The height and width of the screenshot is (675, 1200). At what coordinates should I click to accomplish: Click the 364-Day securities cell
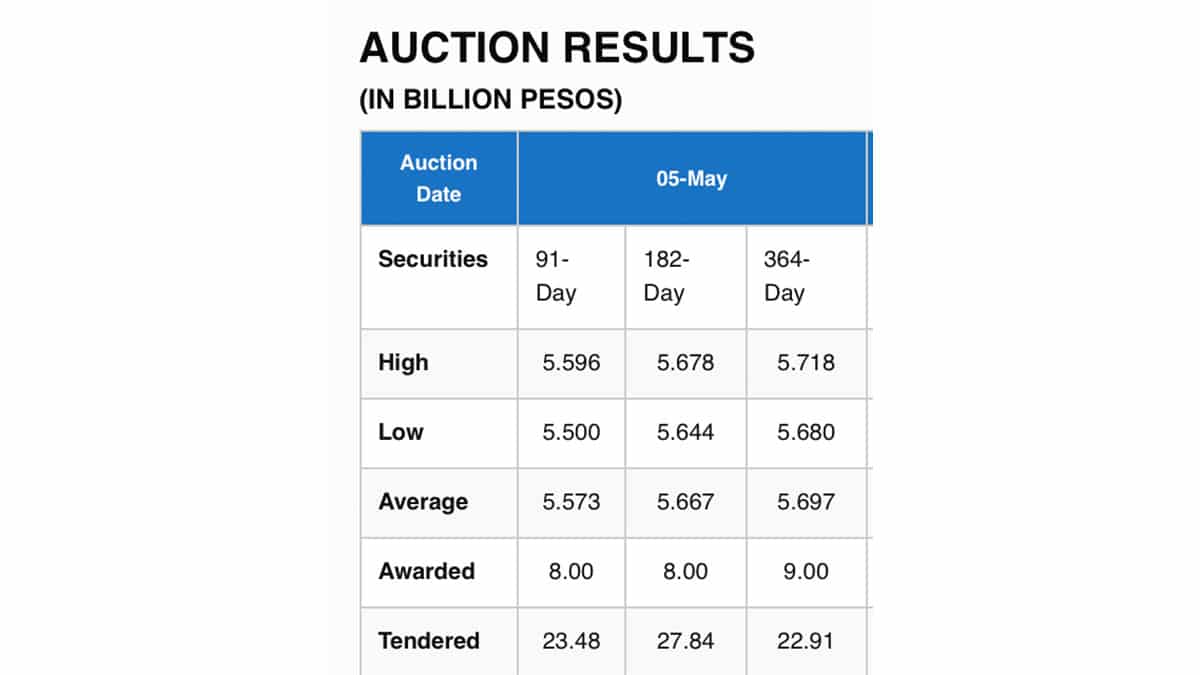[786, 277]
